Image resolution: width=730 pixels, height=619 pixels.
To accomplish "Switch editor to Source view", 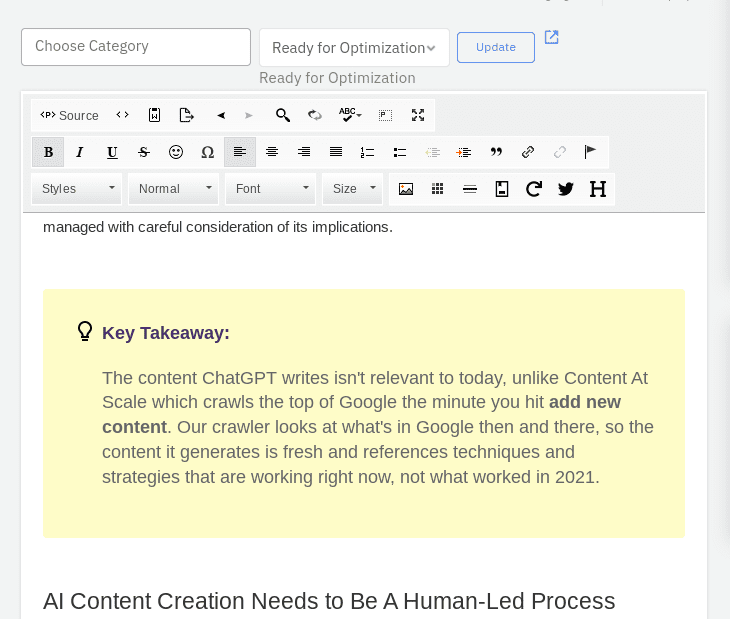I will pos(69,115).
